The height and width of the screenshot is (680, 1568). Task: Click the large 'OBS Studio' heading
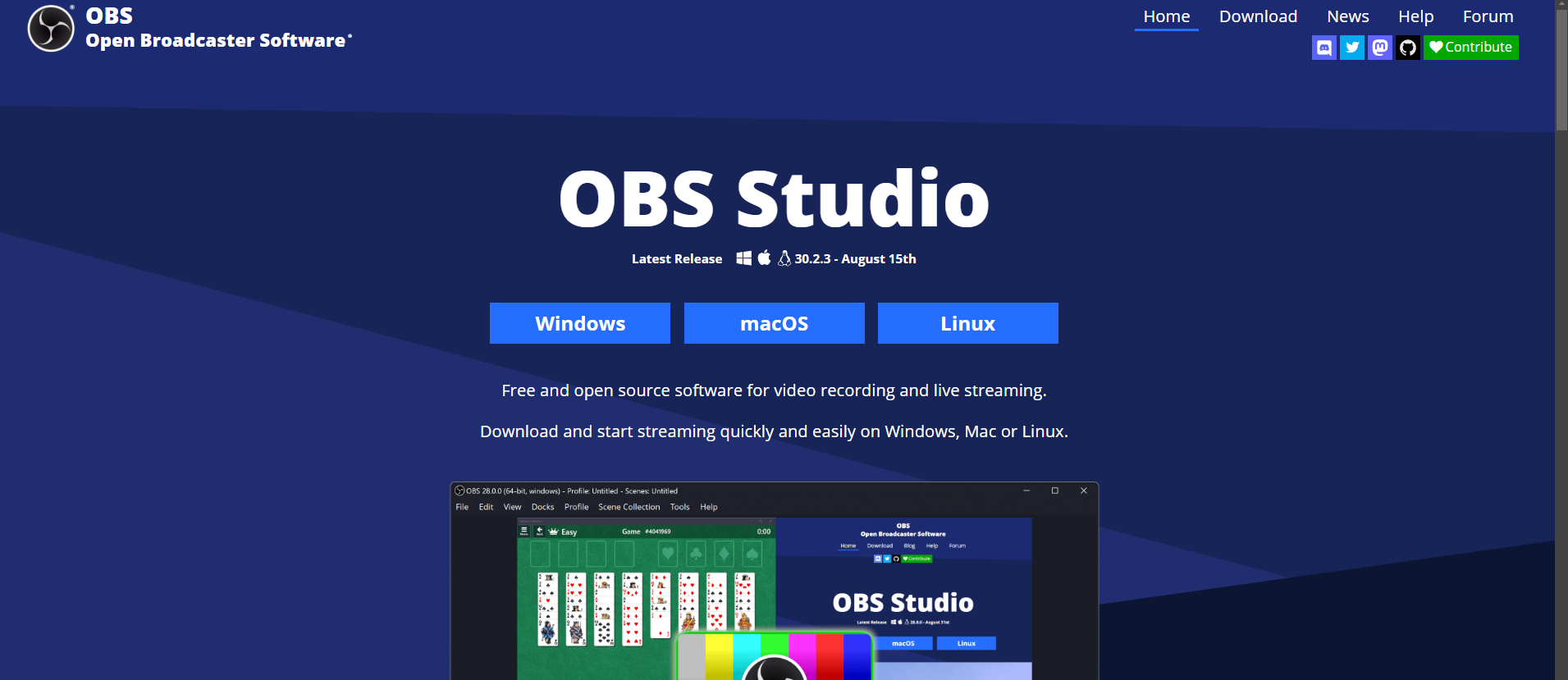(775, 199)
